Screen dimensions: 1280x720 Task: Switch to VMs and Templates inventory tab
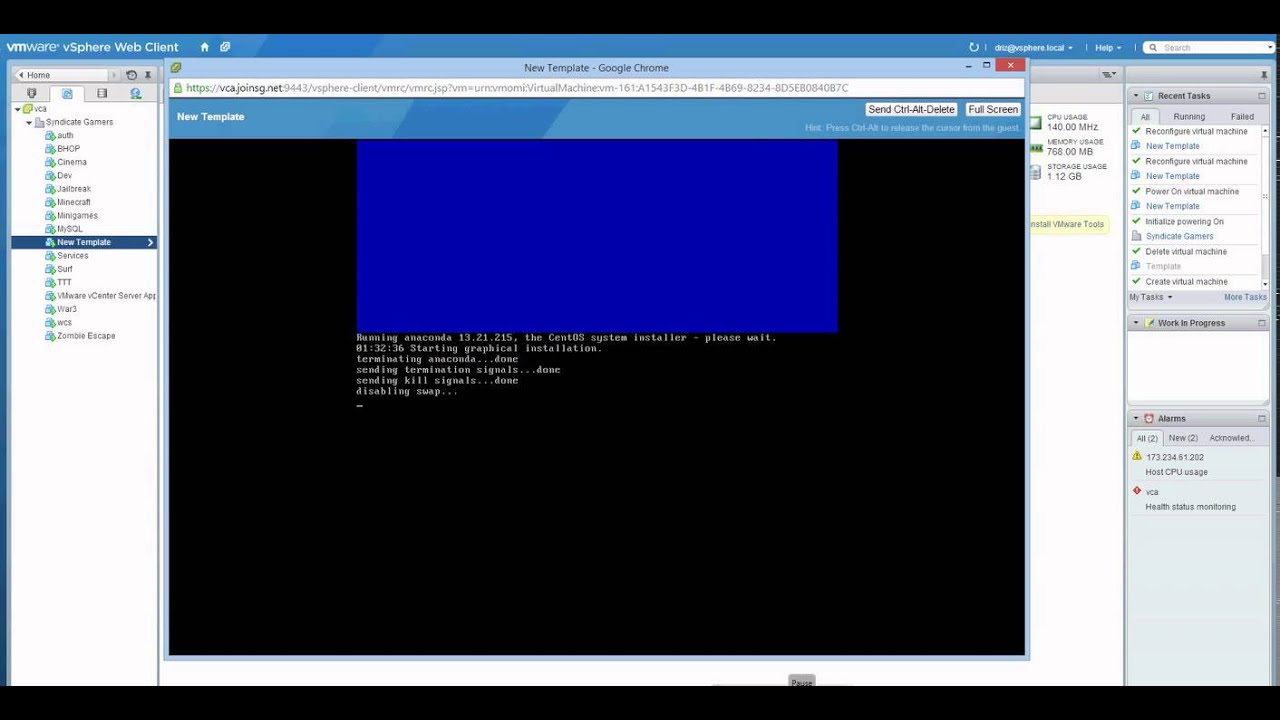[66, 93]
